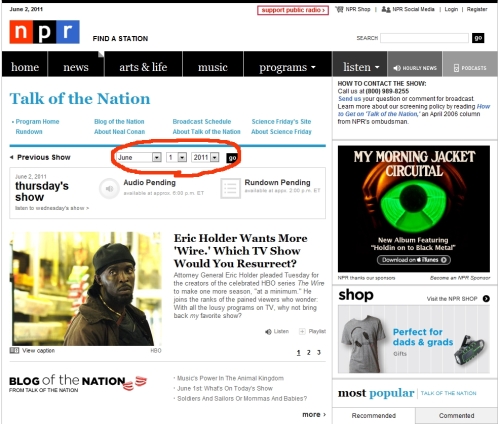500x424 pixels.
Task: Click the Podcasts device icon
Action: (x=456, y=68)
